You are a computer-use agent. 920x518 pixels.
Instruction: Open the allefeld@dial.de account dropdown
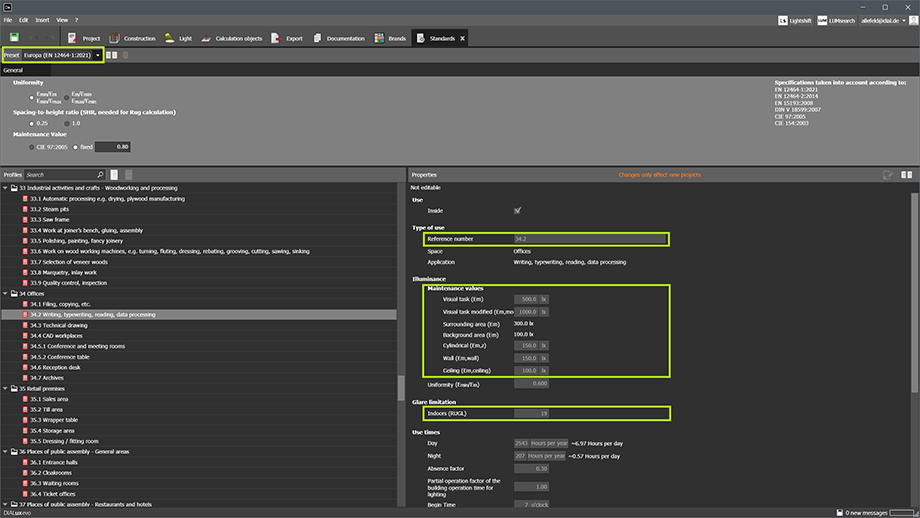(882, 20)
